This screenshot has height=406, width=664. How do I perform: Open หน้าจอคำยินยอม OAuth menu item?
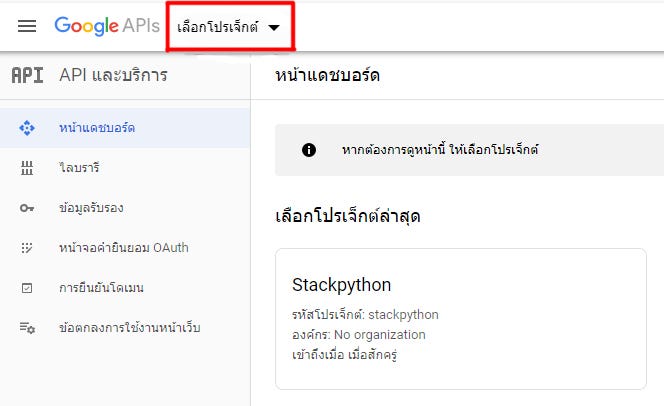pos(125,248)
